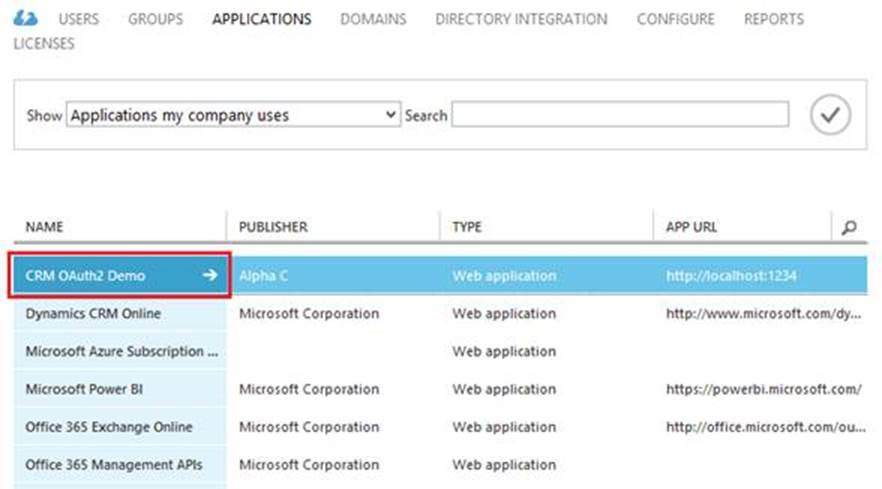Open the Directory Integration tab
The width and height of the screenshot is (882, 489).
point(520,19)
